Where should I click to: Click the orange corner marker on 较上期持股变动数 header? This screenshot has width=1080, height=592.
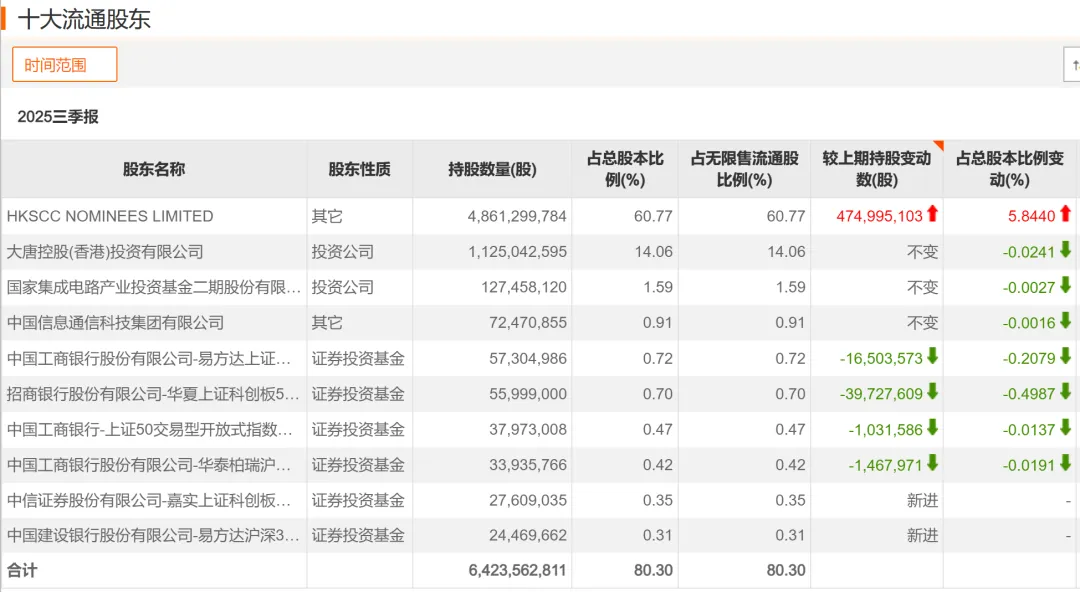(939, 145)
